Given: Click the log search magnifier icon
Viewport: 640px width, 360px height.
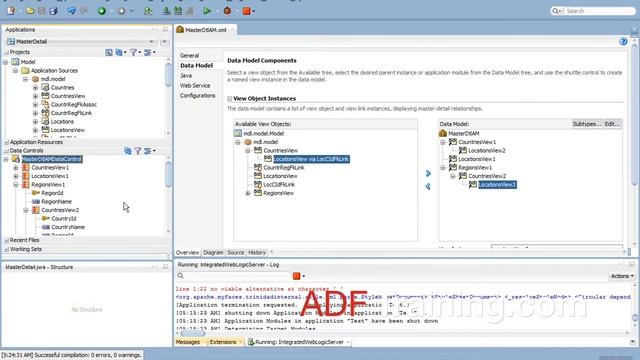Looking at the screenshot, I should click(x=180, y=276).
